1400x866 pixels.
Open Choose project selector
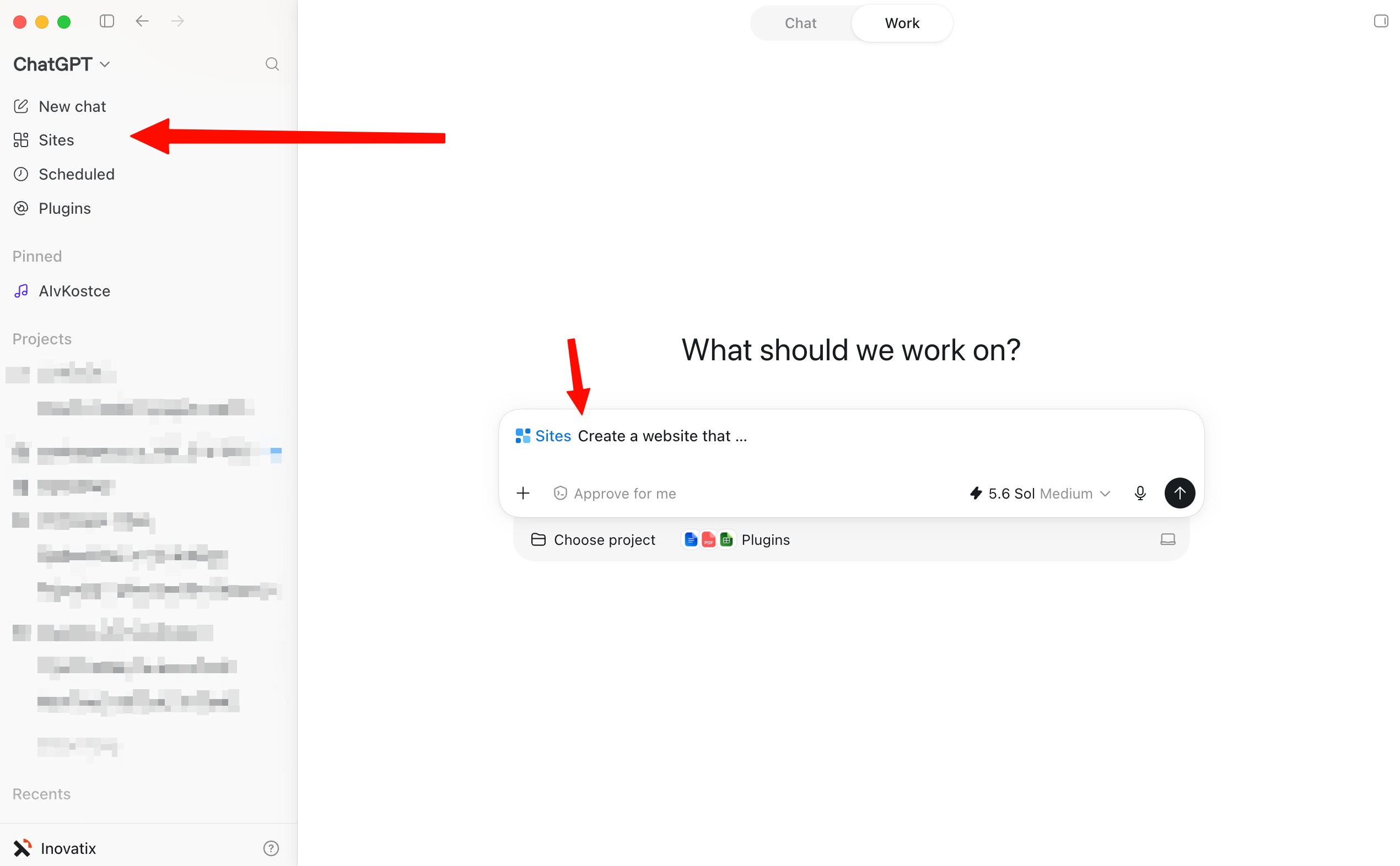click(x=593, y=539)
